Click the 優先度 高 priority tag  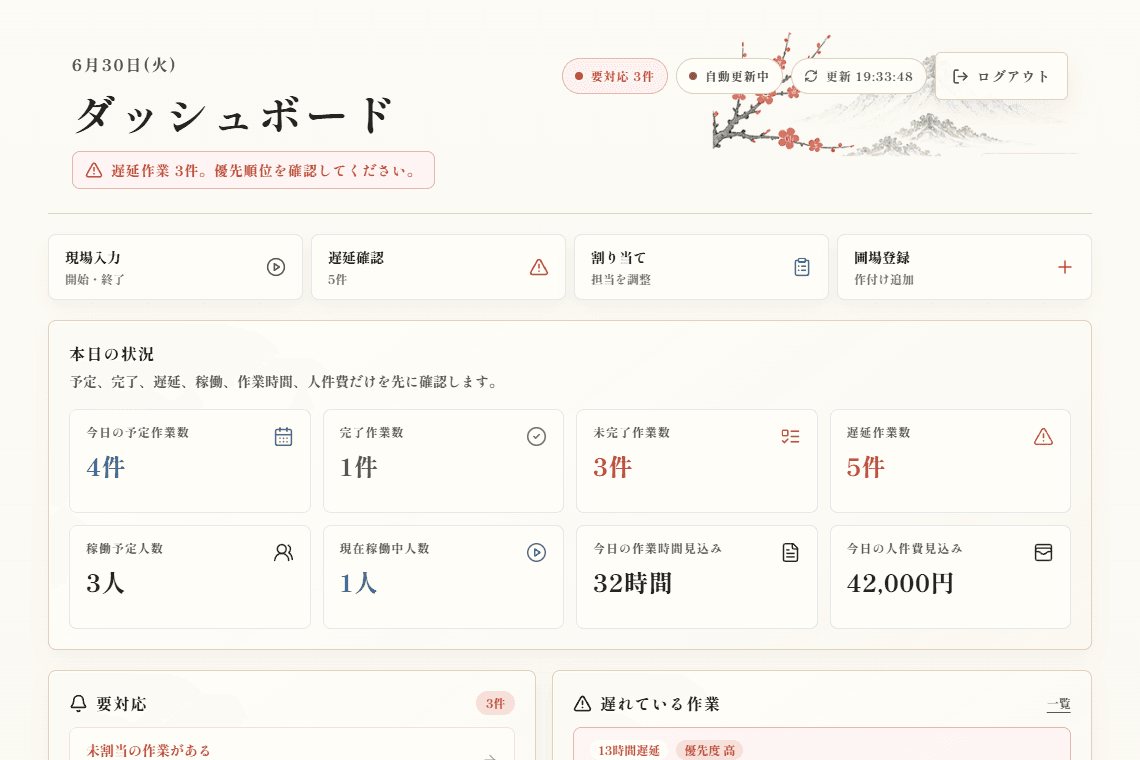click(710, 751)
